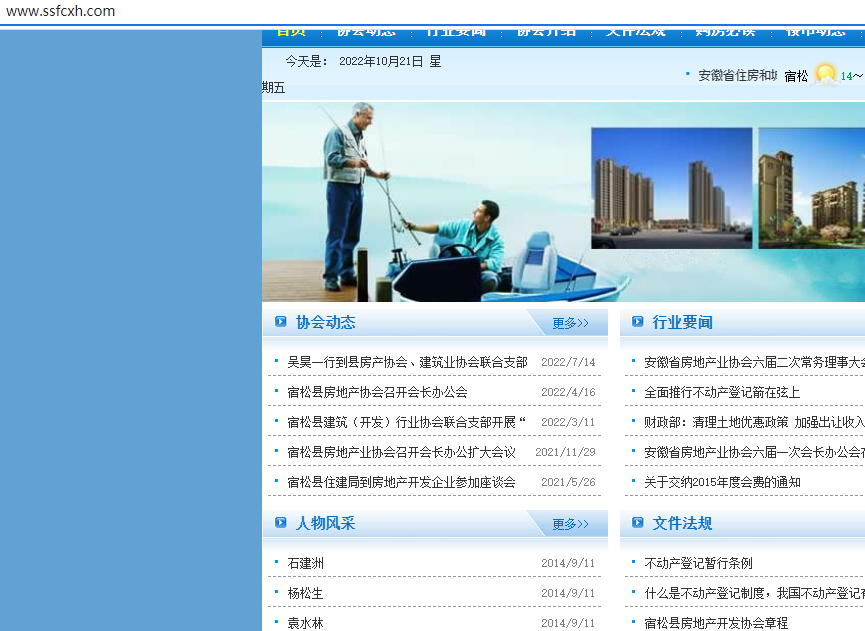Open the 不动产登记暂行条例 document link

tap(698, 563)
